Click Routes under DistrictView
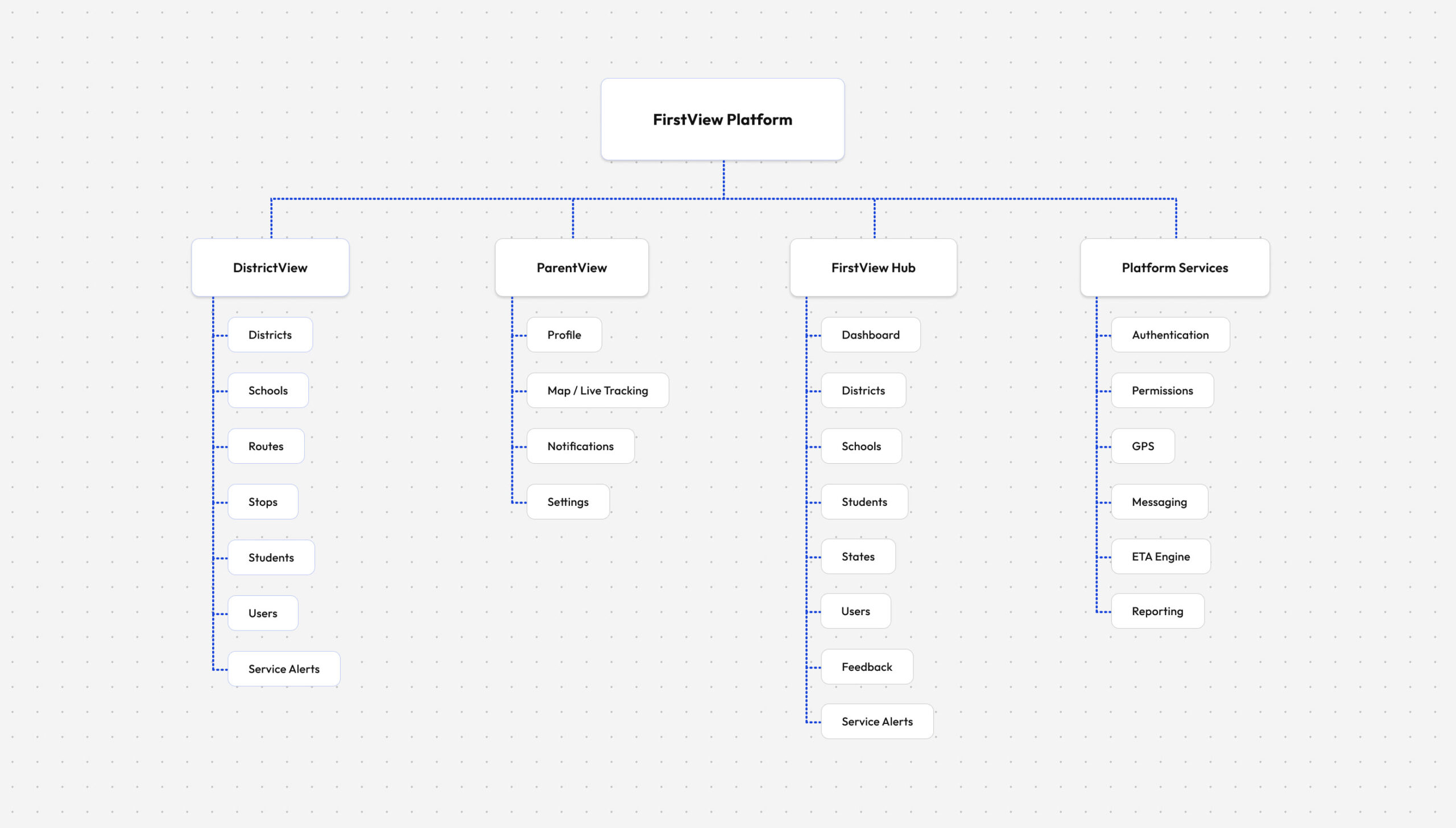The height and width of the screenshot is (828, 1456). (x=266, y=446)
